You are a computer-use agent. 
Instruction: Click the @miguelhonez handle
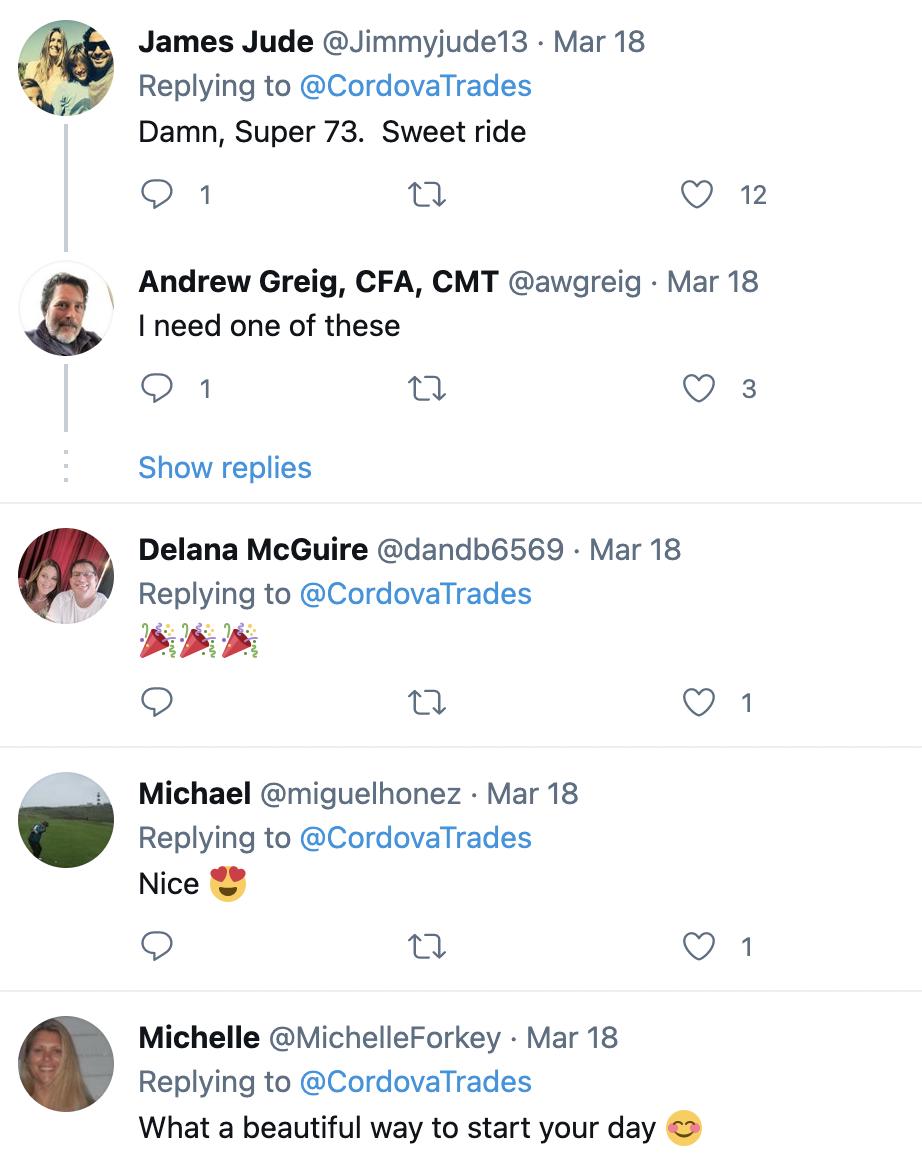point(361,794)
